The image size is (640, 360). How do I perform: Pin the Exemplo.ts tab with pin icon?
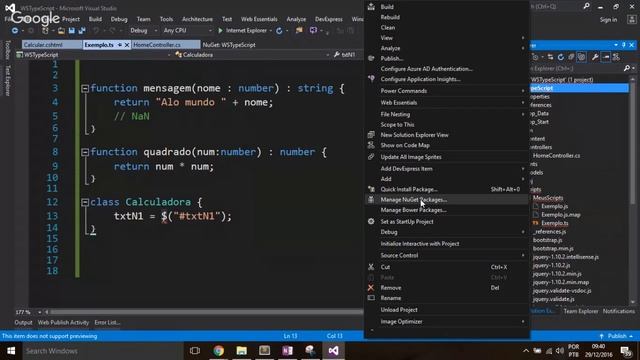120,45
